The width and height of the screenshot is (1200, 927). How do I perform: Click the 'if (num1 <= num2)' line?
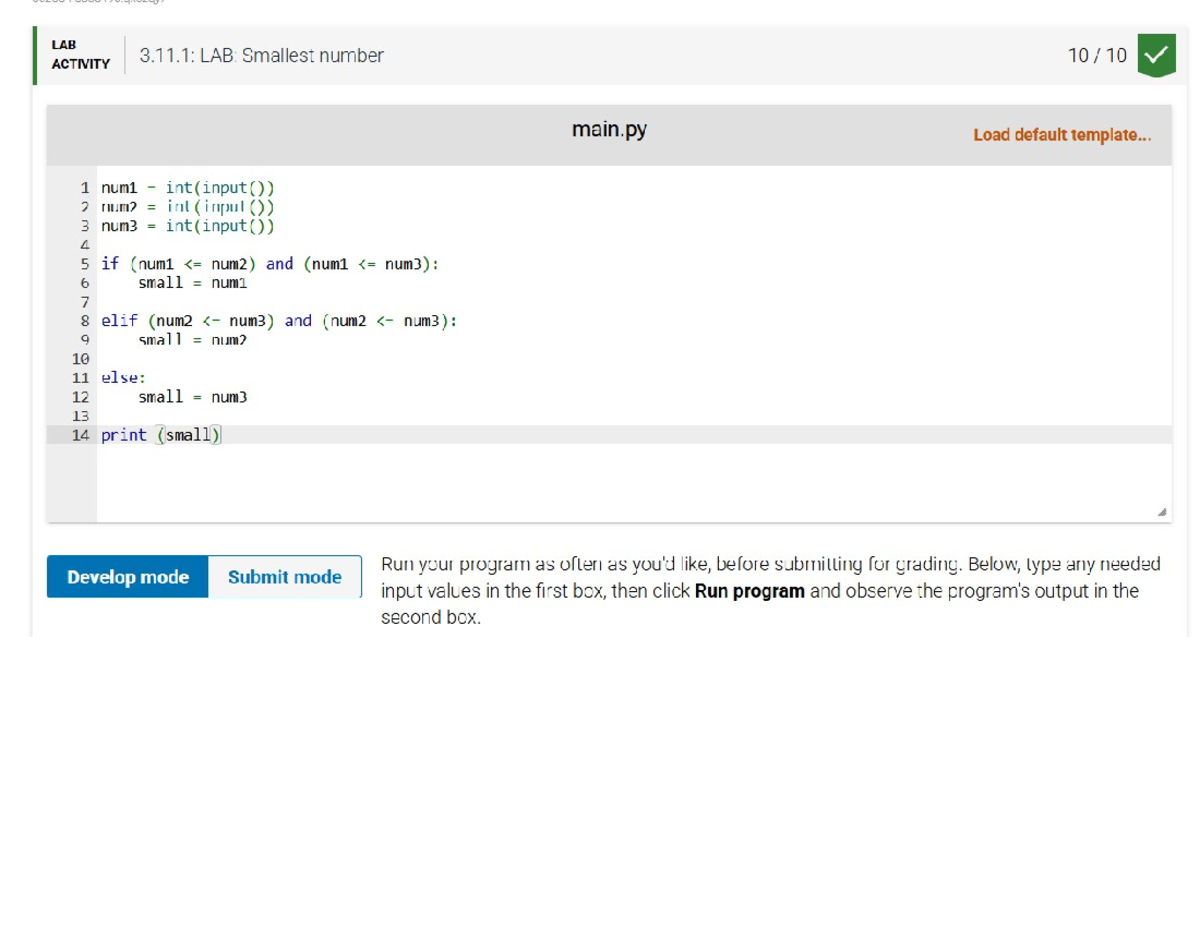pos(270,264)
